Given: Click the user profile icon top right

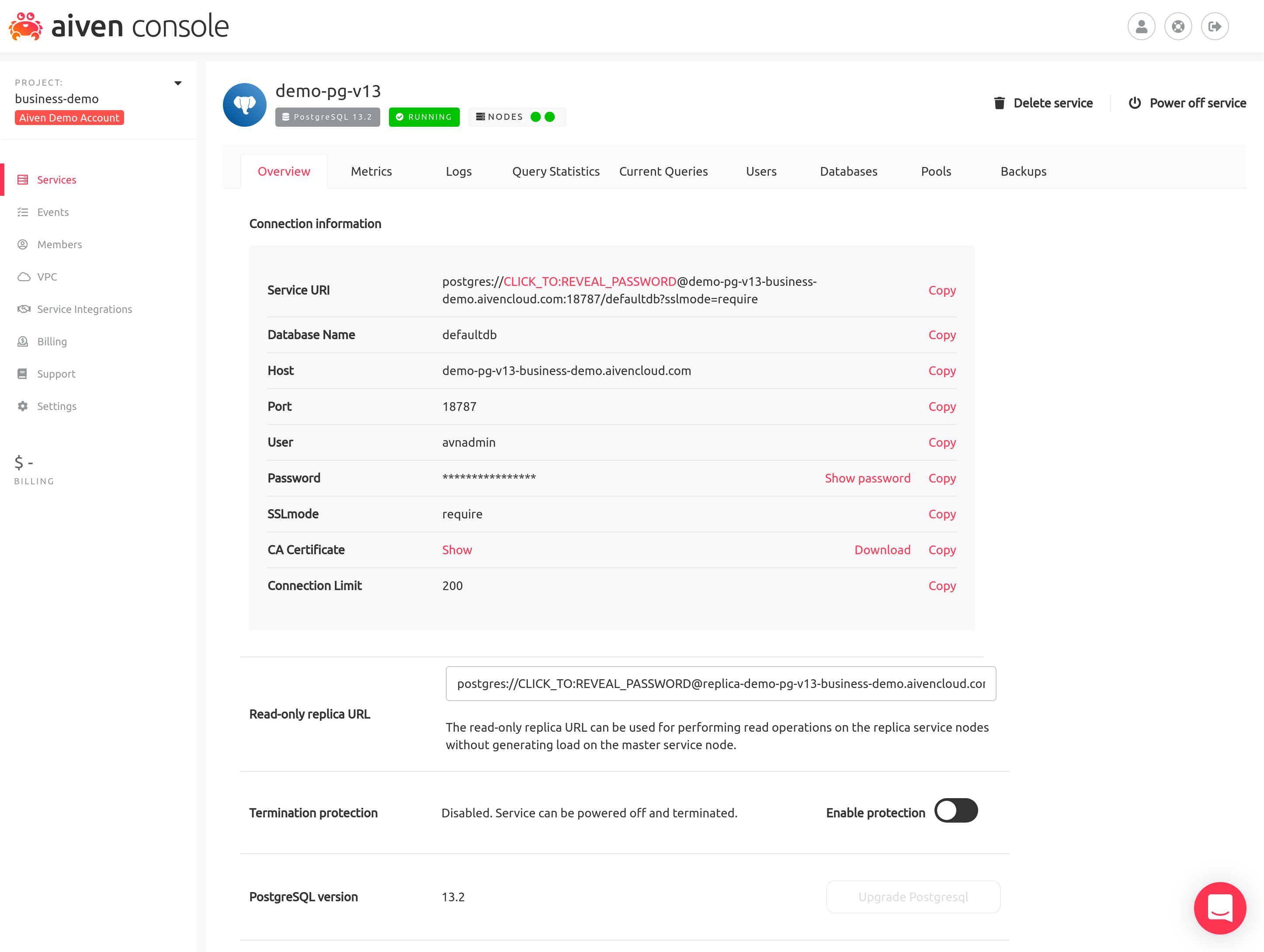Looking at the screenshot, I should click(1141, 26).
